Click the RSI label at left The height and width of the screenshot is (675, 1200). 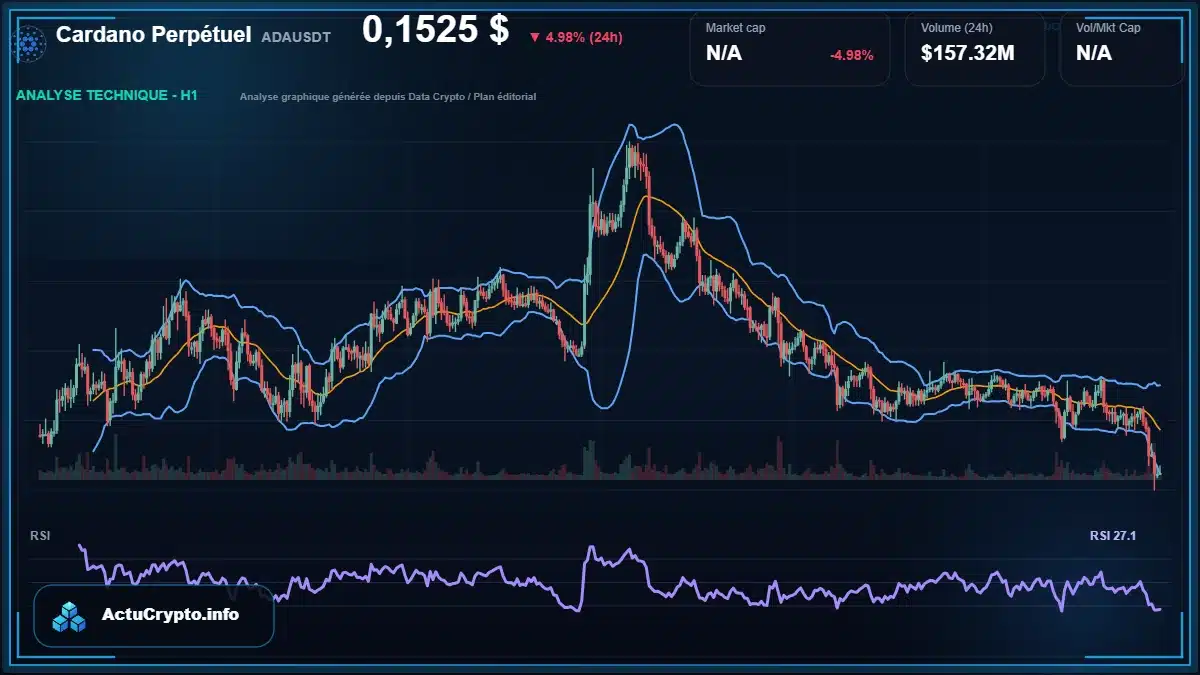click(x=41, y=536)
